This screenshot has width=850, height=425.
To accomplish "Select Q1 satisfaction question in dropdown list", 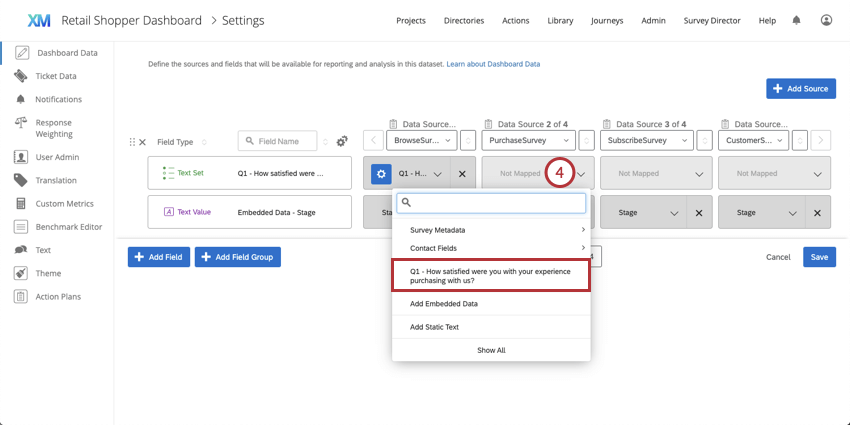I will (x=490, y=275).
